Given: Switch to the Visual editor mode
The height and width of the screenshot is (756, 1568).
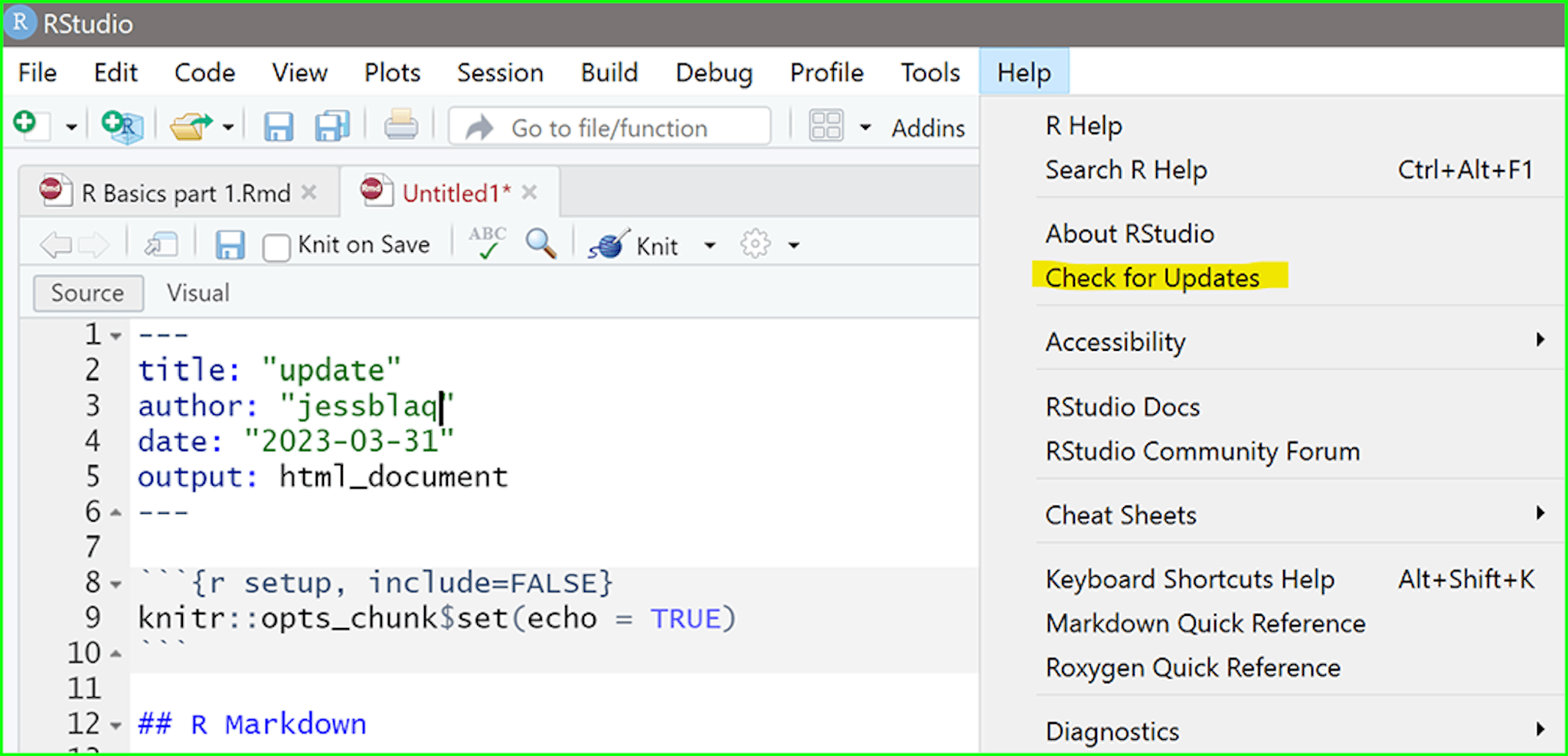Looking at the screenshot, I should pos(198,293).
